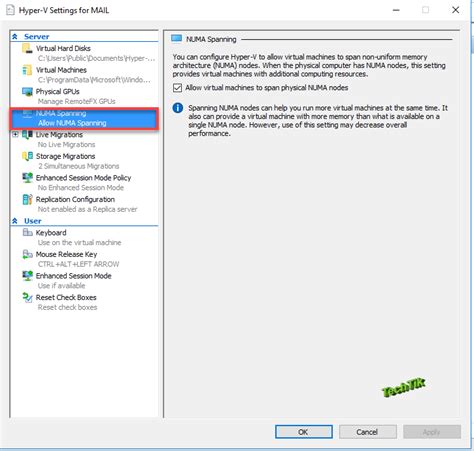This screenshot has height=451, width=474.
Task: Uncheck Allow virtual machines to span NUMA nodes
Action: pyautogui.click(x=177, y=88)
